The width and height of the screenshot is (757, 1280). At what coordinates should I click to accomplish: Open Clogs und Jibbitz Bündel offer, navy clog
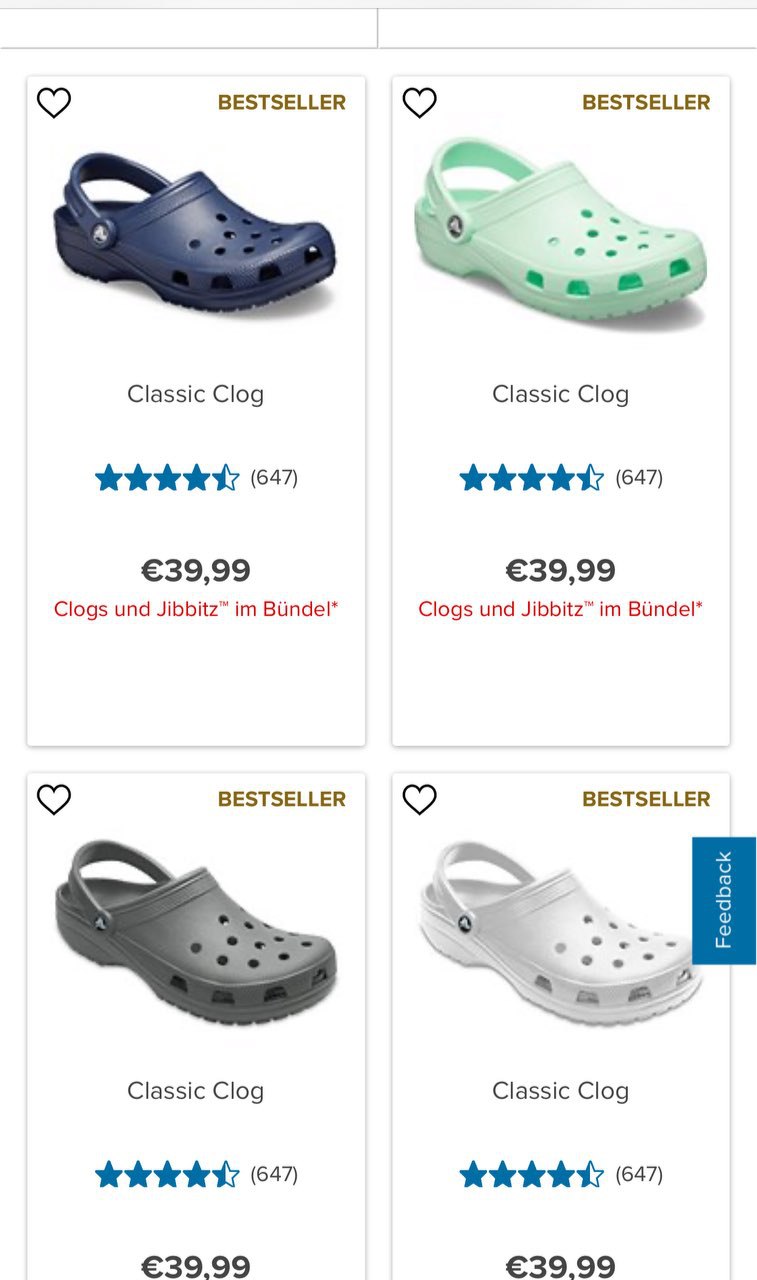click(x=196, y=609)
